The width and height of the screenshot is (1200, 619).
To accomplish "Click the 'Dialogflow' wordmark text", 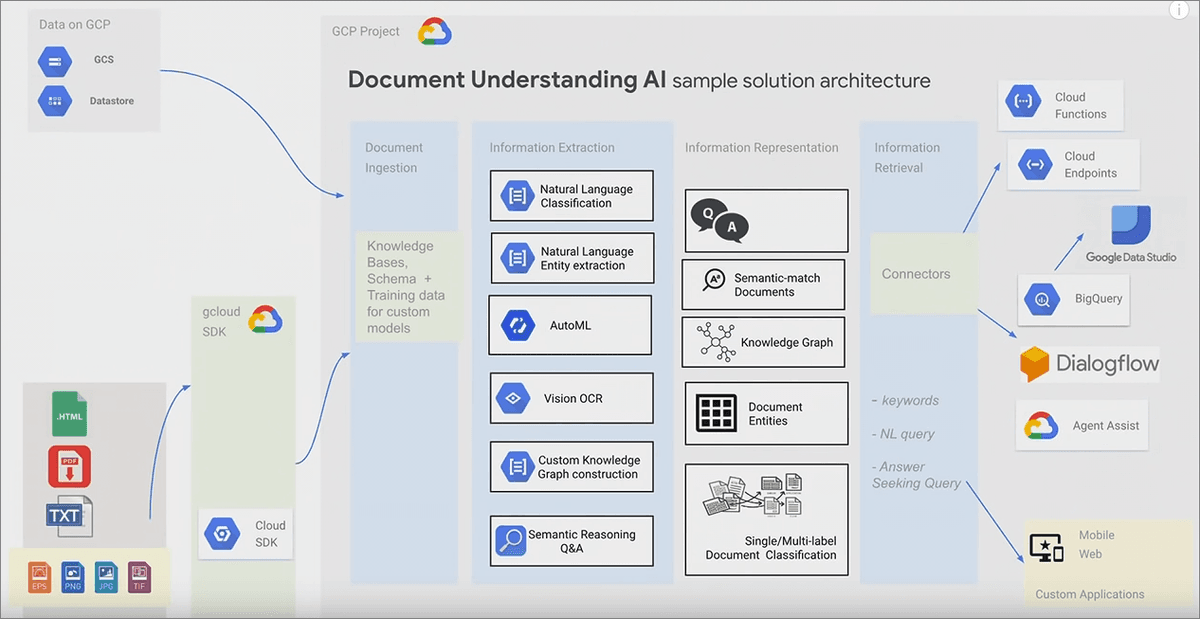I will click(x=1108, y=365).
